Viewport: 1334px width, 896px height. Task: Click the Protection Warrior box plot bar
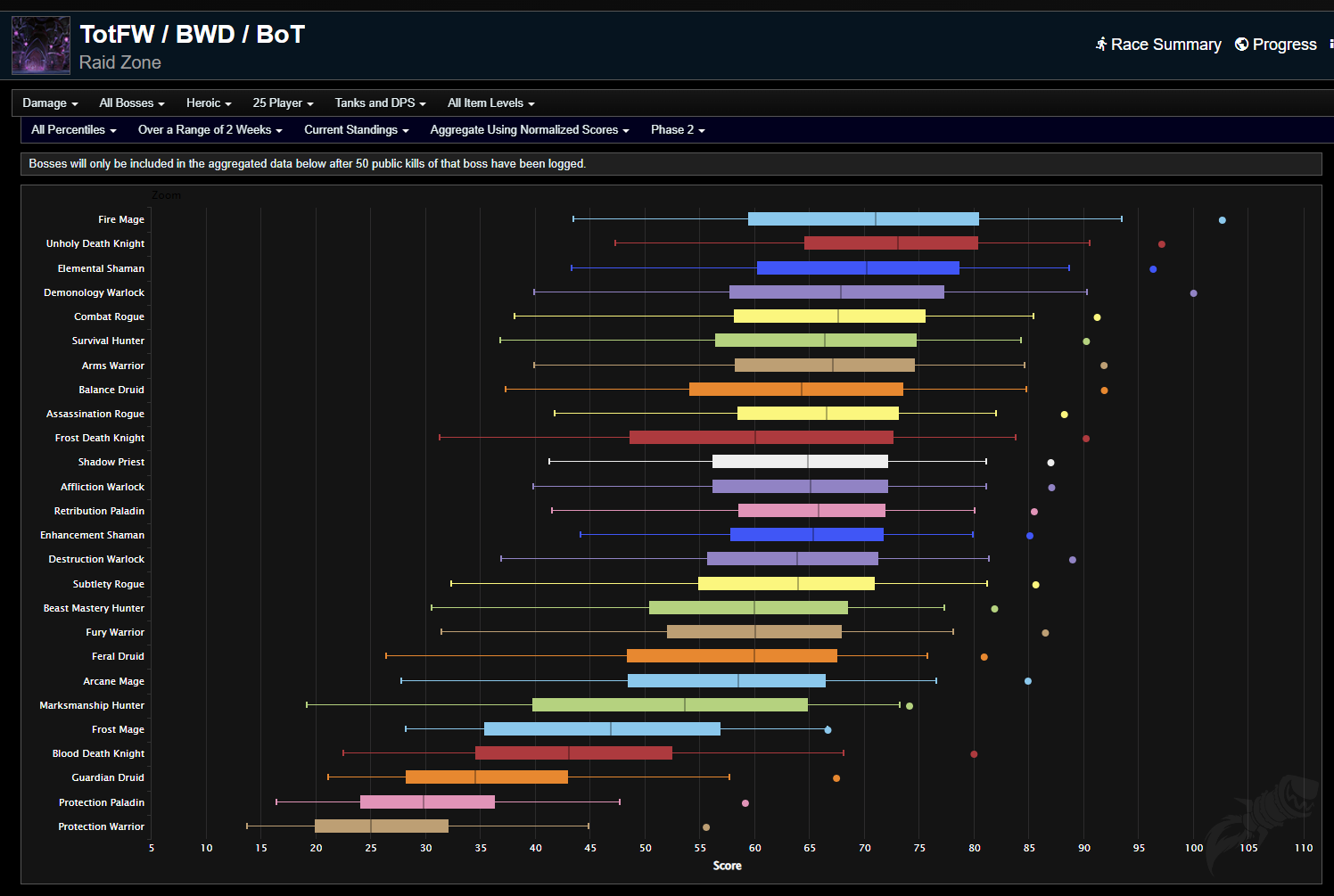[381, 826]
